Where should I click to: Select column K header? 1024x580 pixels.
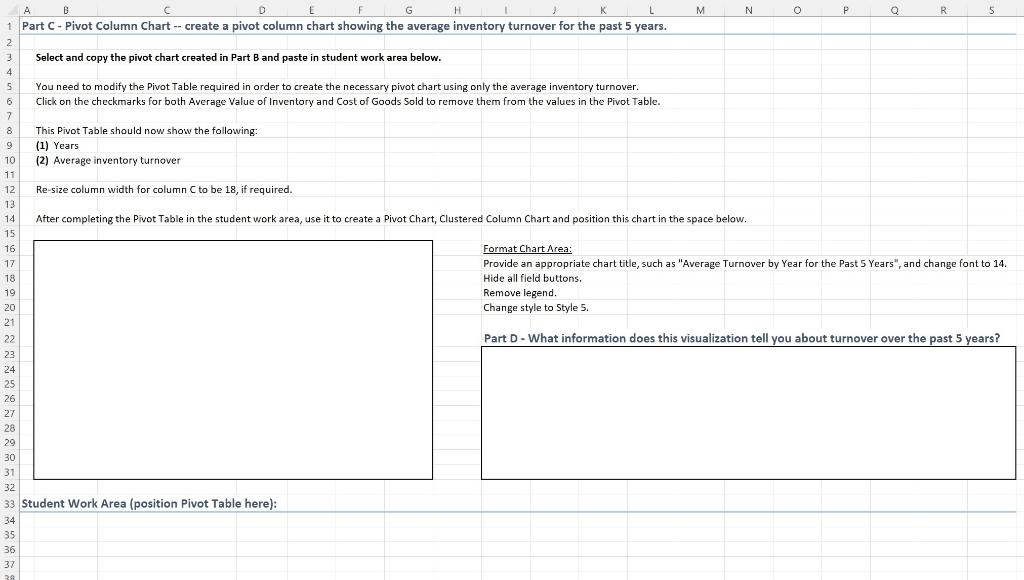point(603,10)
